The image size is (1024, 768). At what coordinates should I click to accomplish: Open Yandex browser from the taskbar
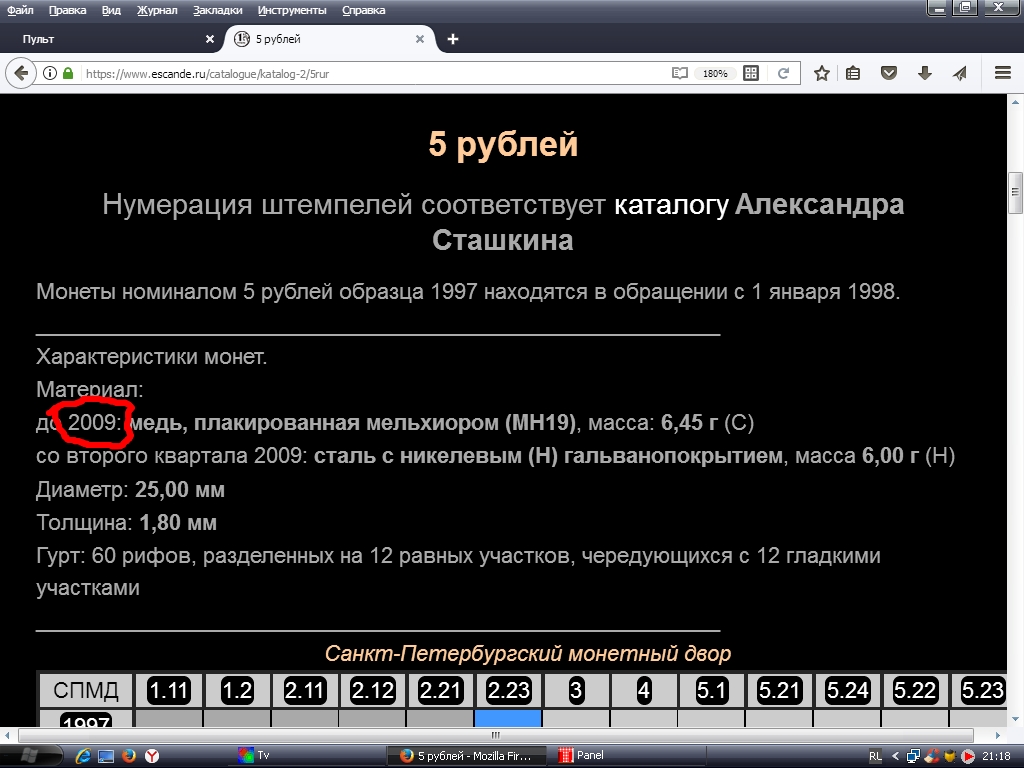coord(152,756)
